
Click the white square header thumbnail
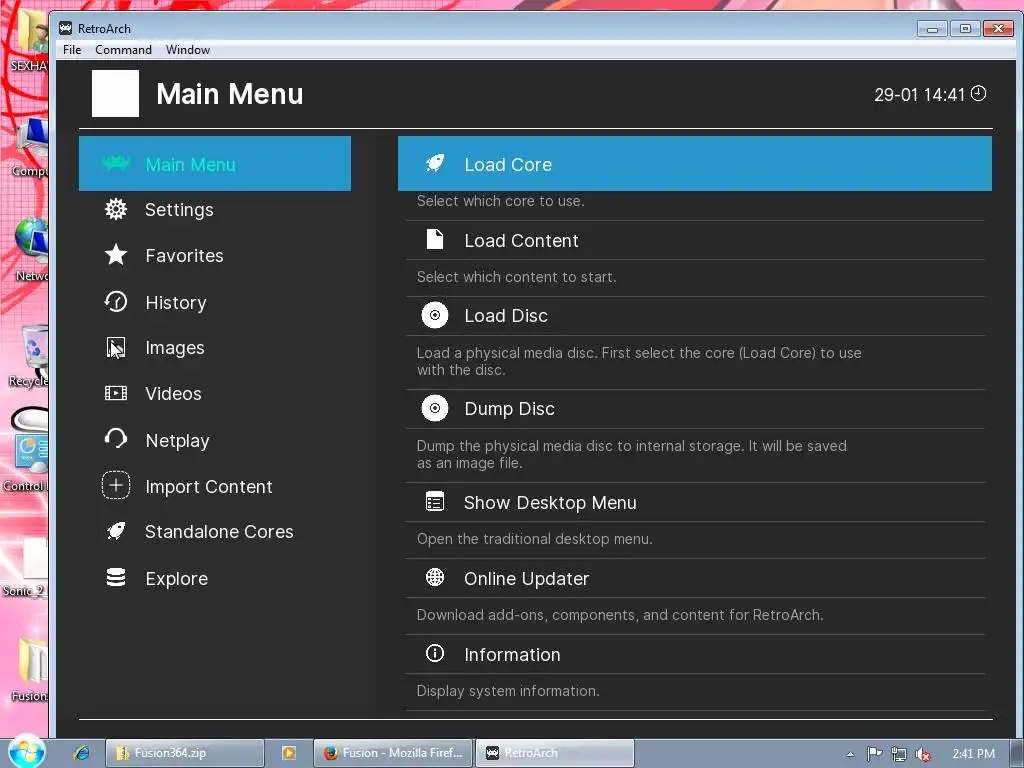pos(116,93)
